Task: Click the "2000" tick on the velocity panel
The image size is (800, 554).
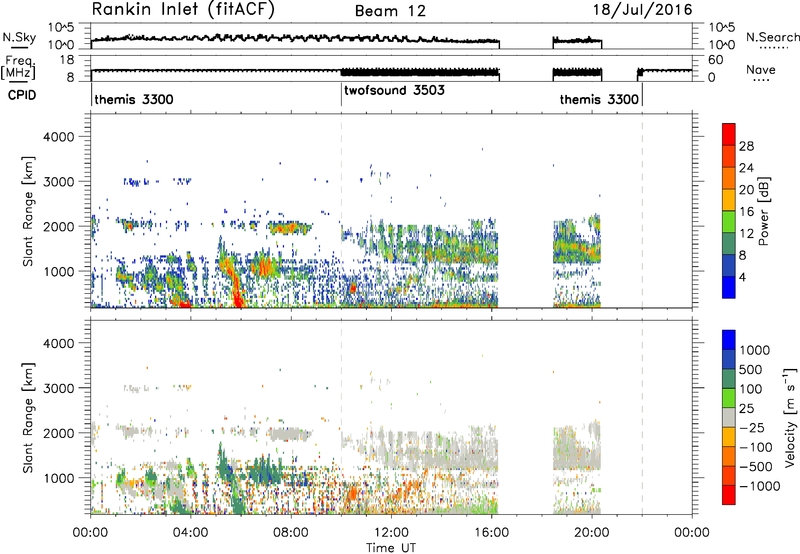Action: [x=58, y=433]
